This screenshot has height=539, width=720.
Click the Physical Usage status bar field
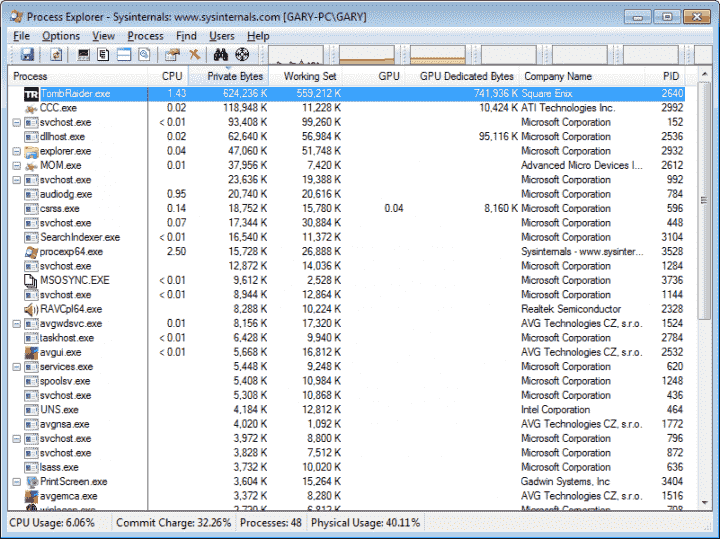point(366,523)
